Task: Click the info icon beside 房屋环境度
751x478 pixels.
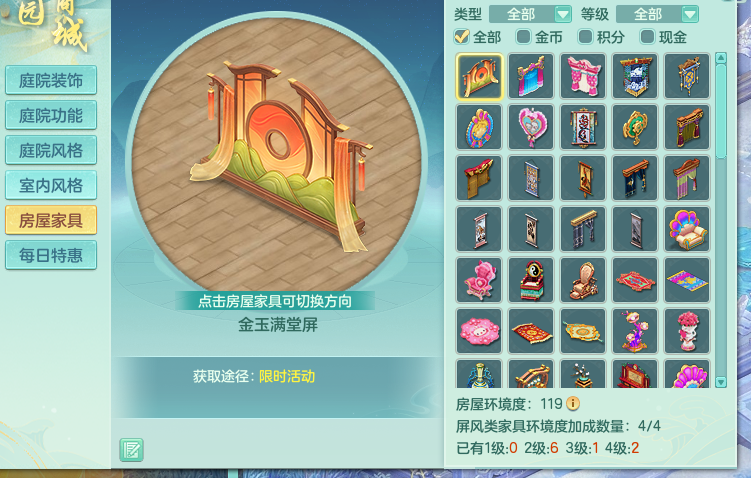Action: (x=573, y=404)
